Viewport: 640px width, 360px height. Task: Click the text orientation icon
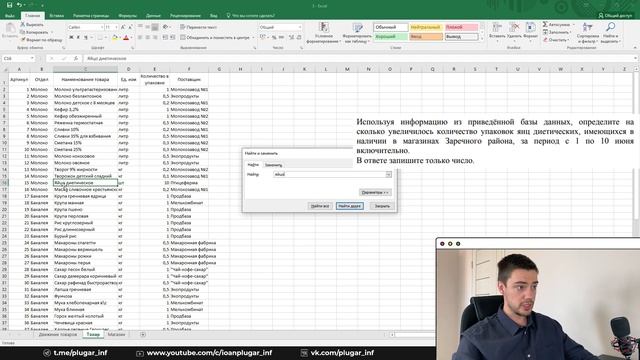click(166, 27)
